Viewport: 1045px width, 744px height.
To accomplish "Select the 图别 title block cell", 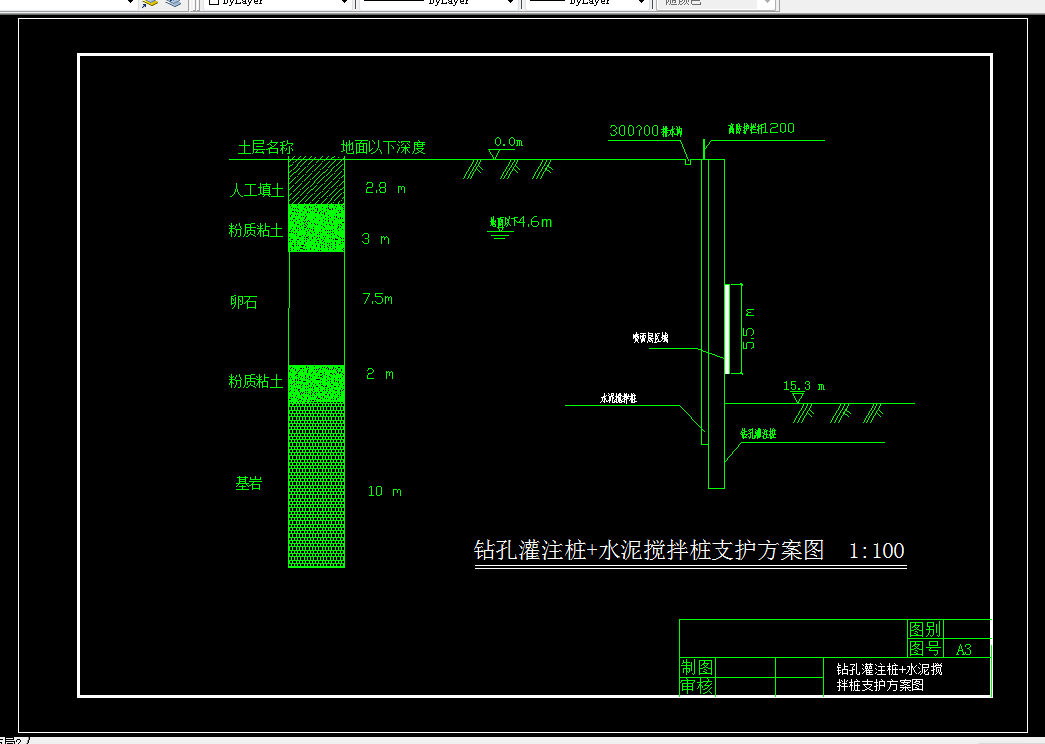I will 925,629.
